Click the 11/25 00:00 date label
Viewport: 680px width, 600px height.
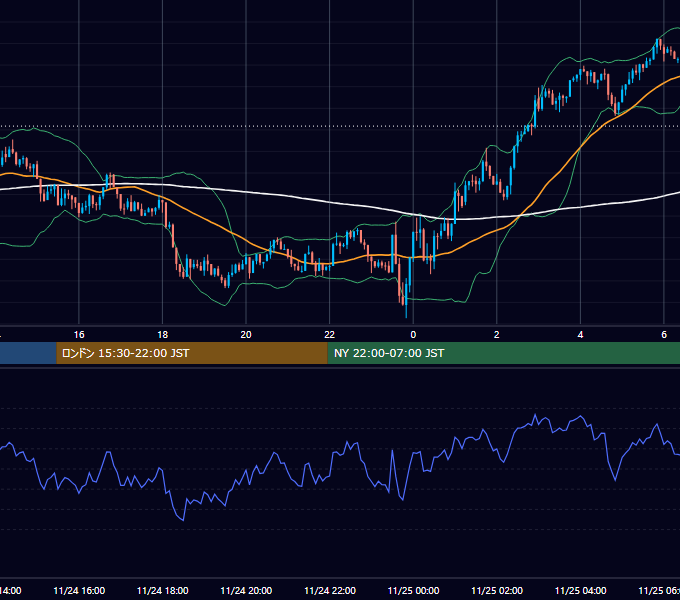click(413, 590)
